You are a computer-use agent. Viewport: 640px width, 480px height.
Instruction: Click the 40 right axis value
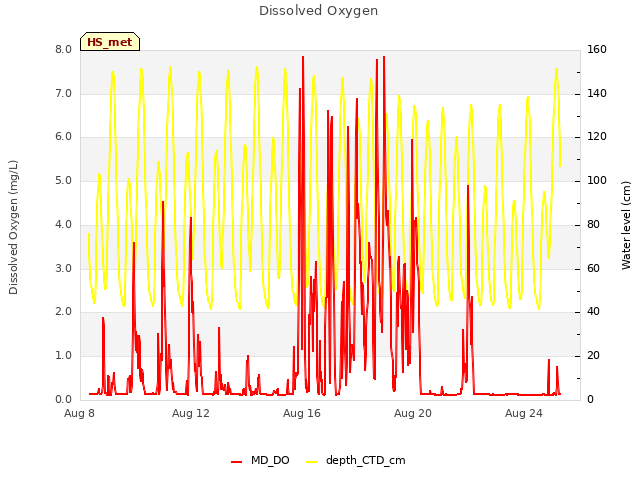[593, 312]
